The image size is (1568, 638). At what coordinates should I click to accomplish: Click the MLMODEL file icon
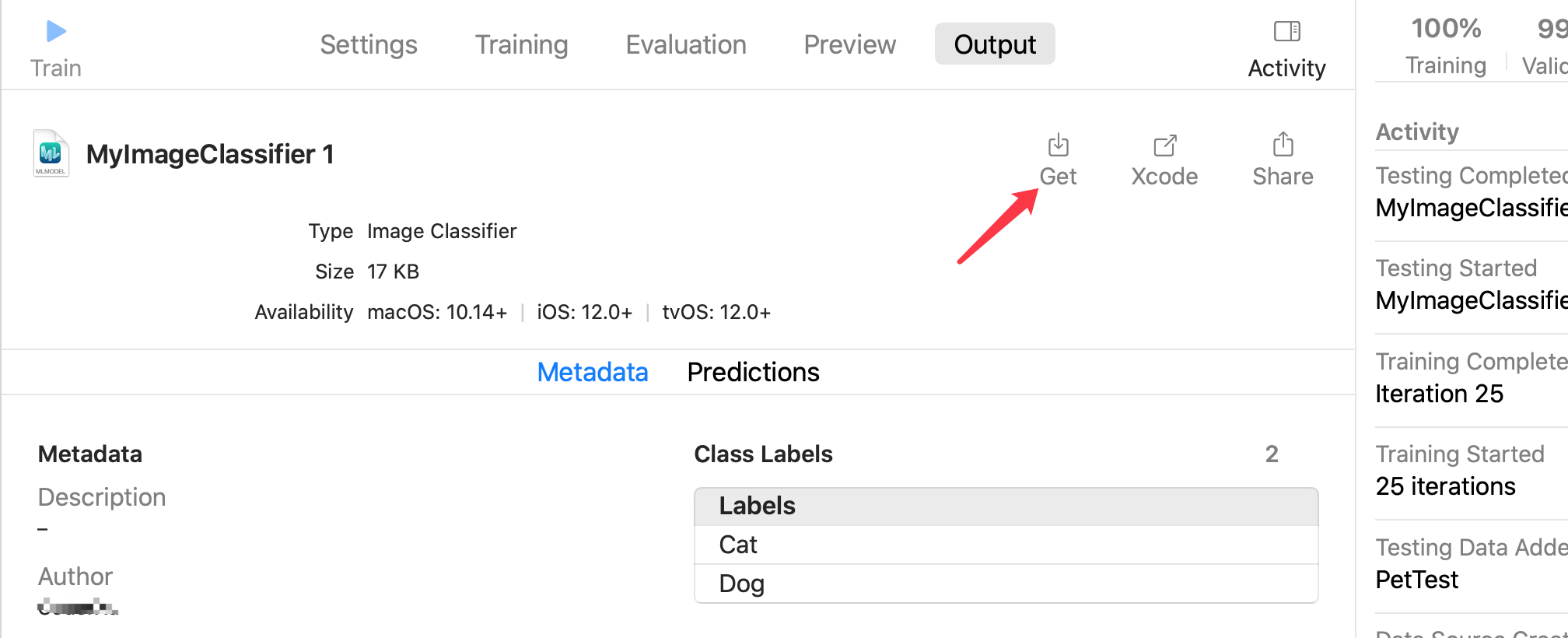[51, 153]
